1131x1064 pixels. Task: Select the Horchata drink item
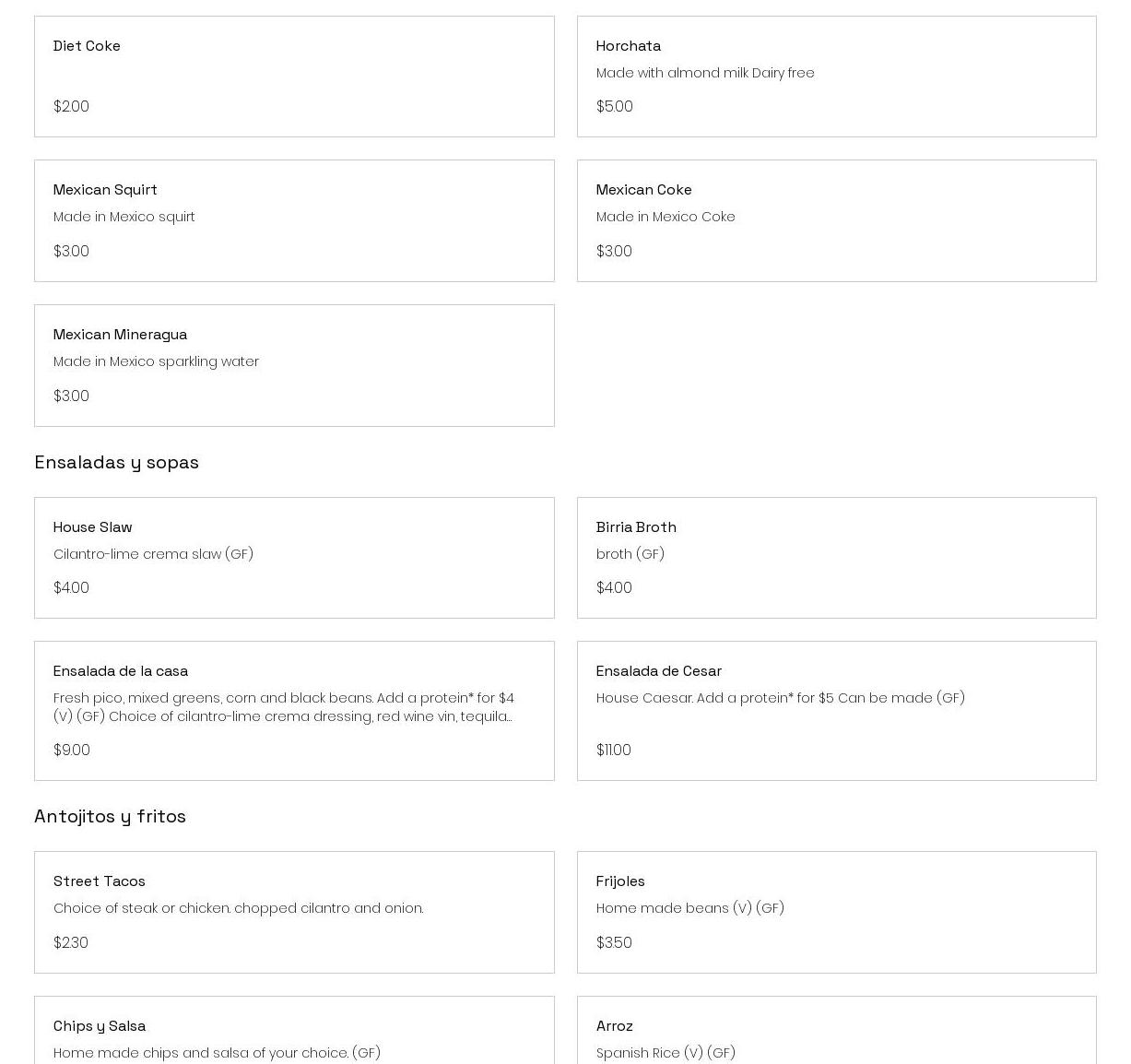(836, 77)
